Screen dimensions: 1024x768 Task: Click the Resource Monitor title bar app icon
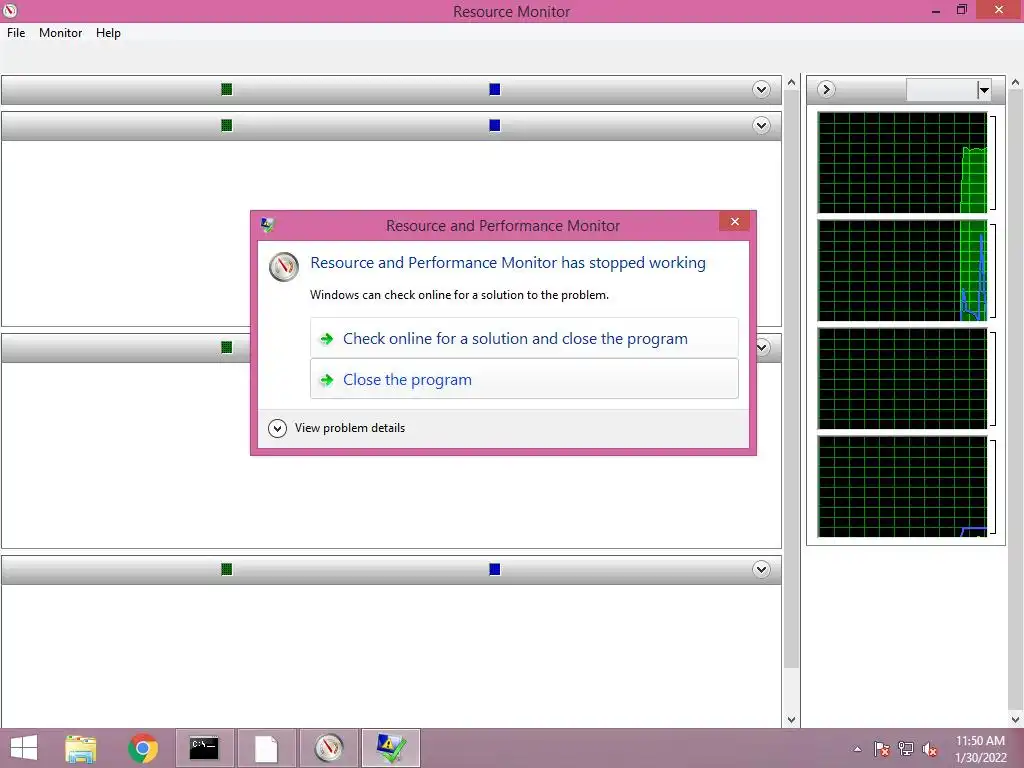(x=10, y=10)
